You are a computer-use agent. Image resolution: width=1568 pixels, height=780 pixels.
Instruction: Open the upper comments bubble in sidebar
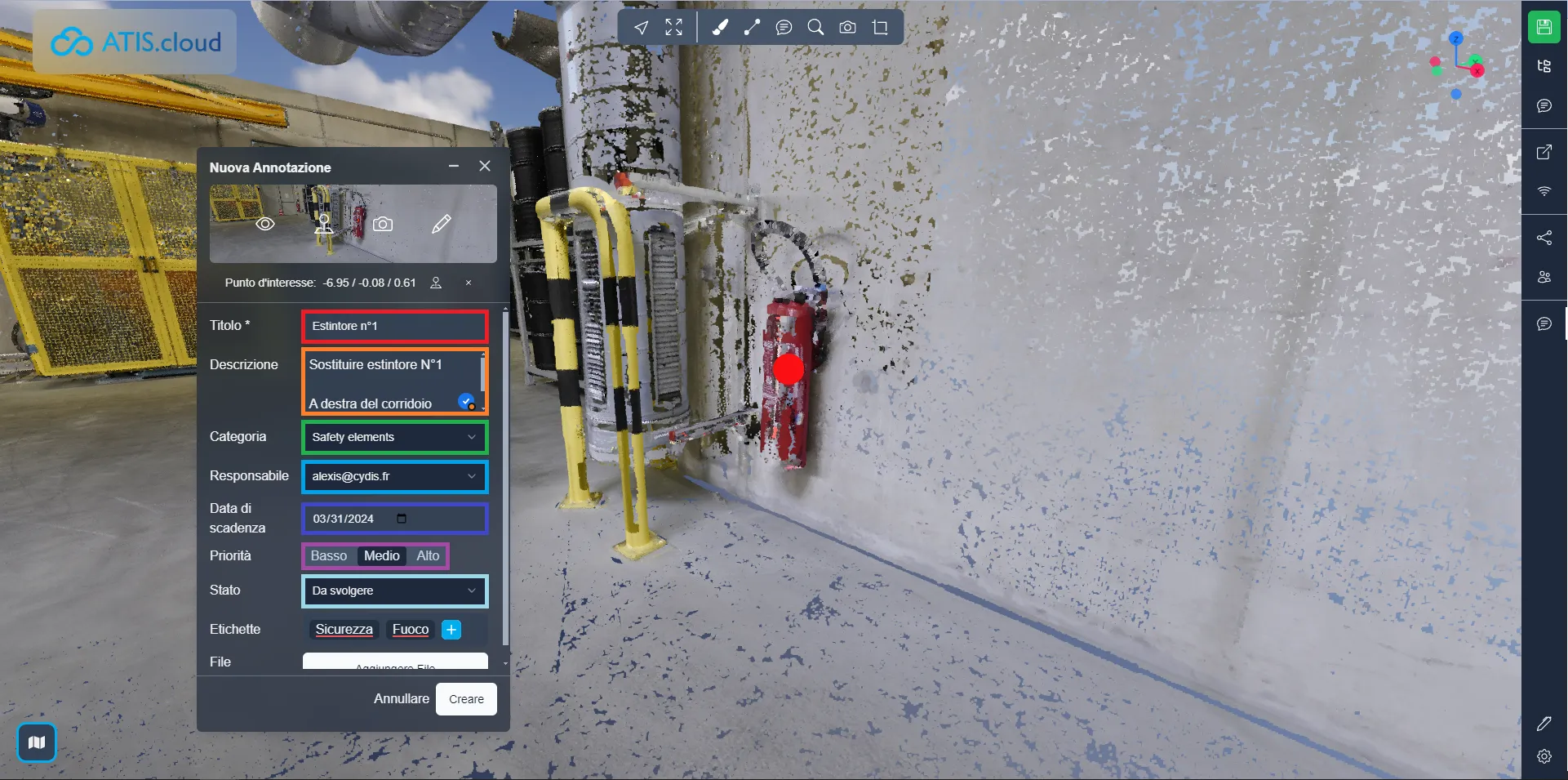coord(1544,105)
